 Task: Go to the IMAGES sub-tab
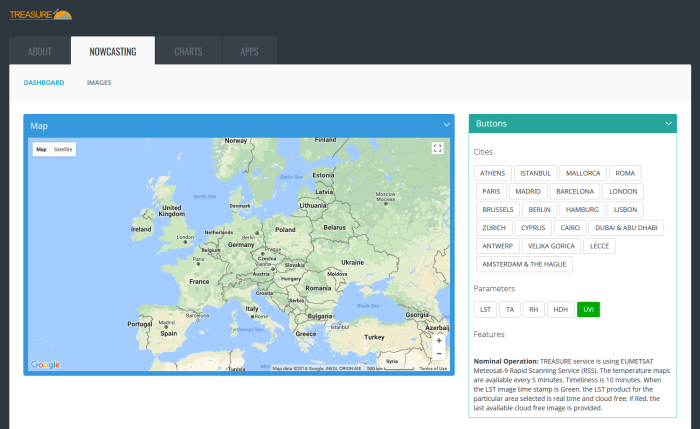[x=99, y=83]
